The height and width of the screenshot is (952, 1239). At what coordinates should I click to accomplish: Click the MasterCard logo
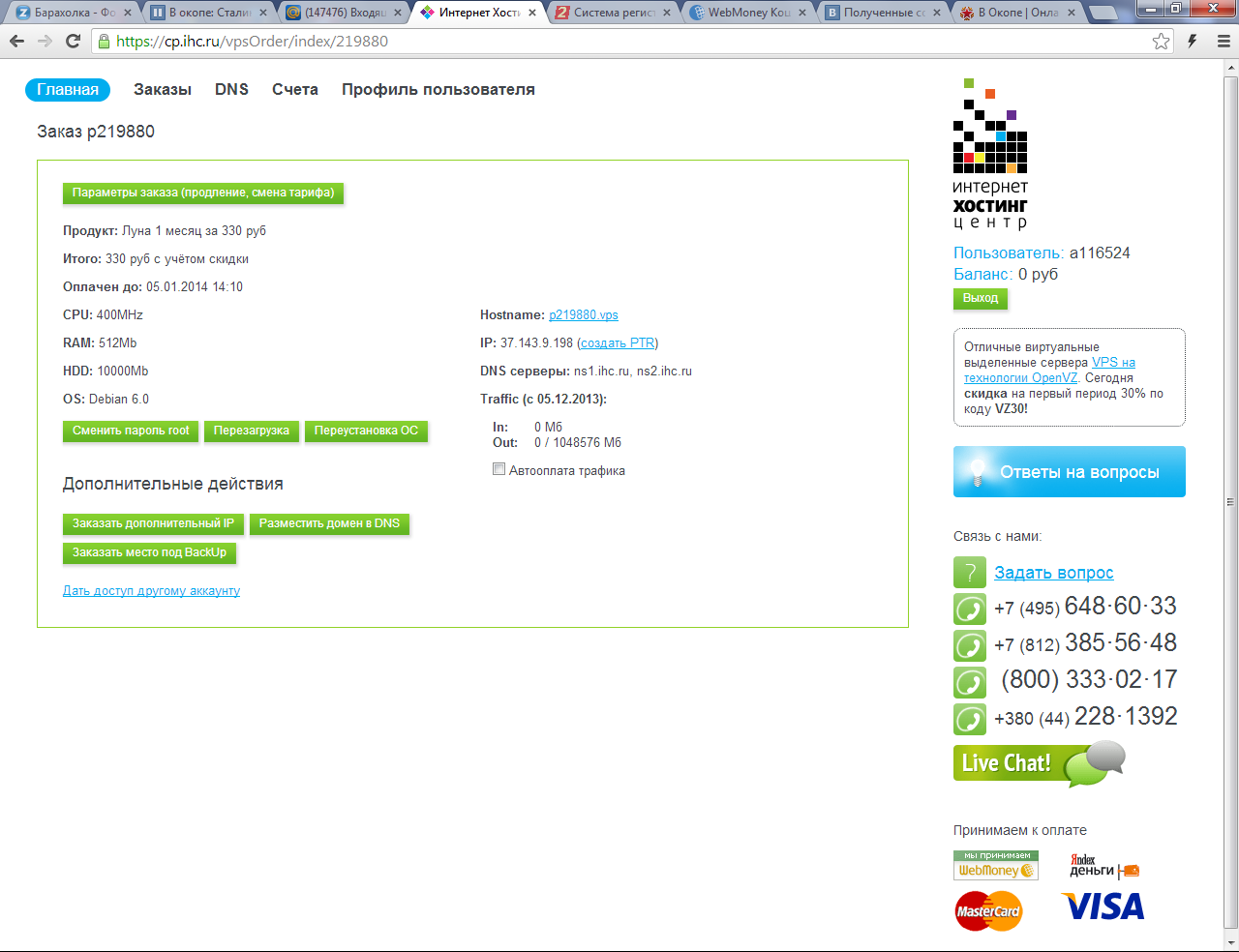click(x=988, y=911)
